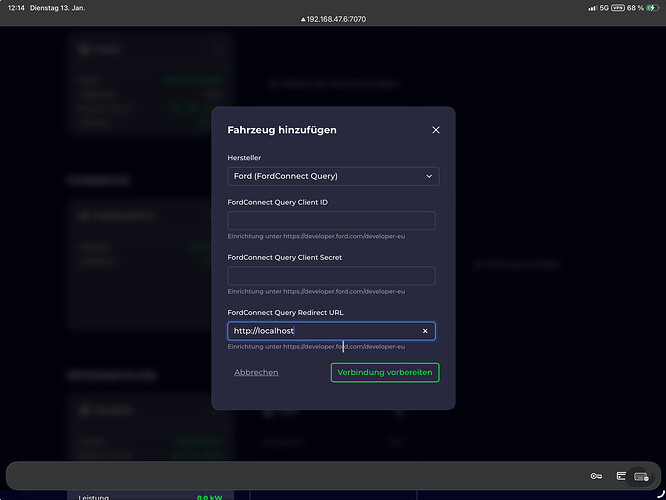Close the Fahrzeug hinzufügen dialog
The width and height of the screenshot is (666, 500).
pyautogui.click(x=436, y=130)
